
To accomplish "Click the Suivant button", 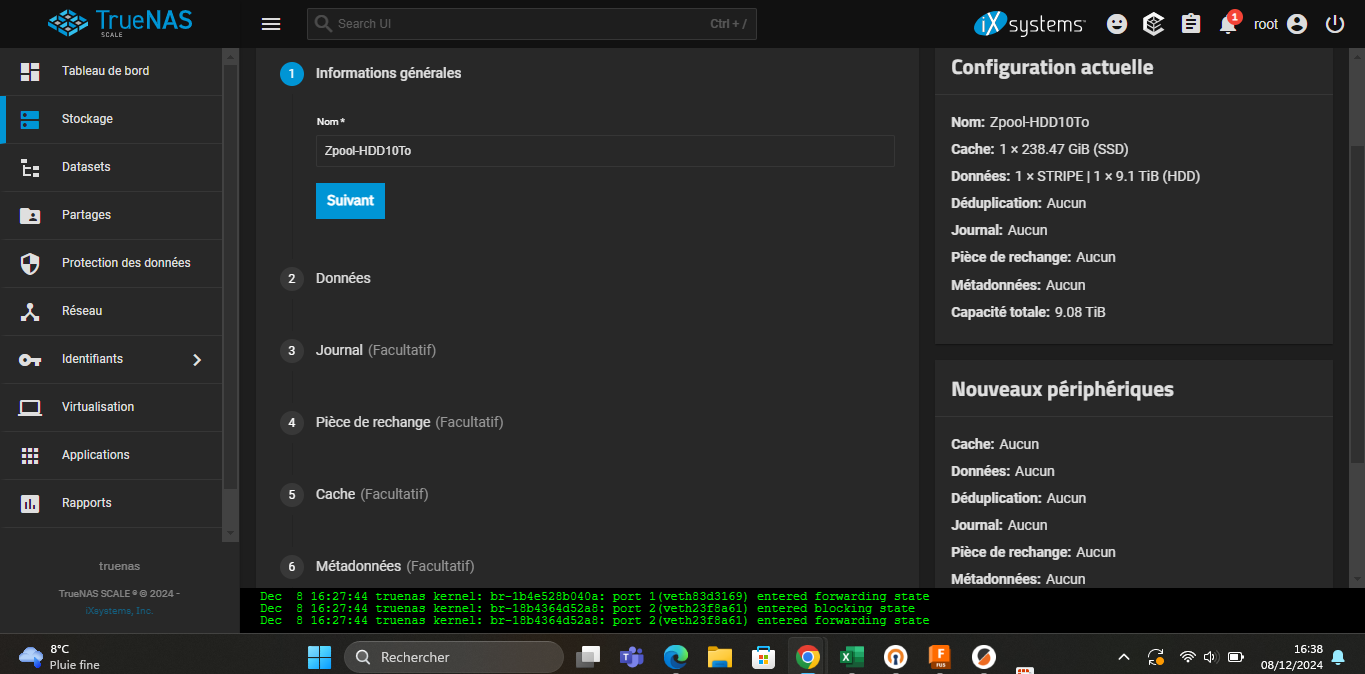I will (x=350, y=200).
